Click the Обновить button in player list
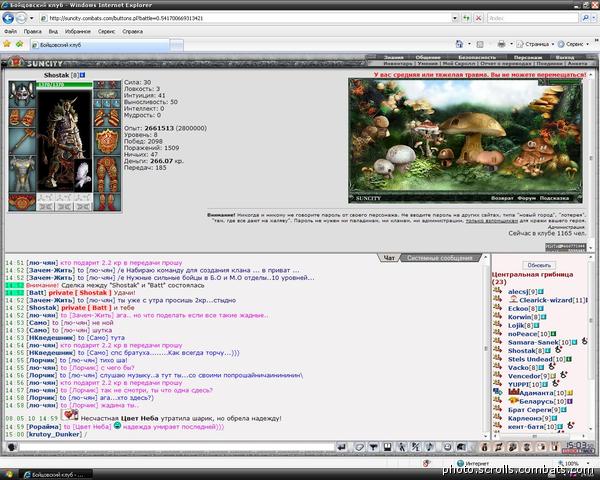600x480 pixels. click(x=539, y=265)
